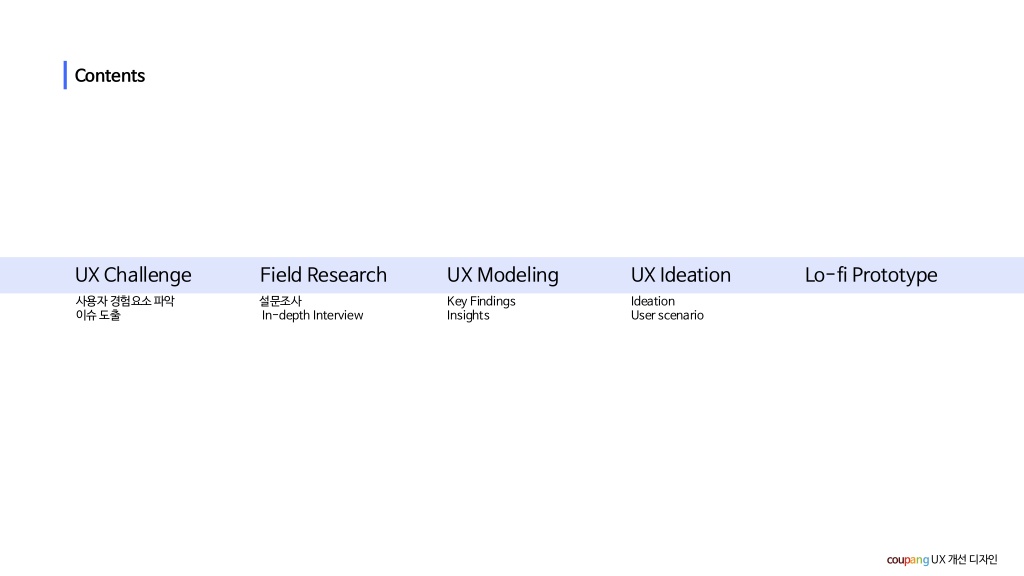Screen dimensions: 1024x576
Task: Click the Insights text under UX Modeling
Action: click(x=468, y=315)
